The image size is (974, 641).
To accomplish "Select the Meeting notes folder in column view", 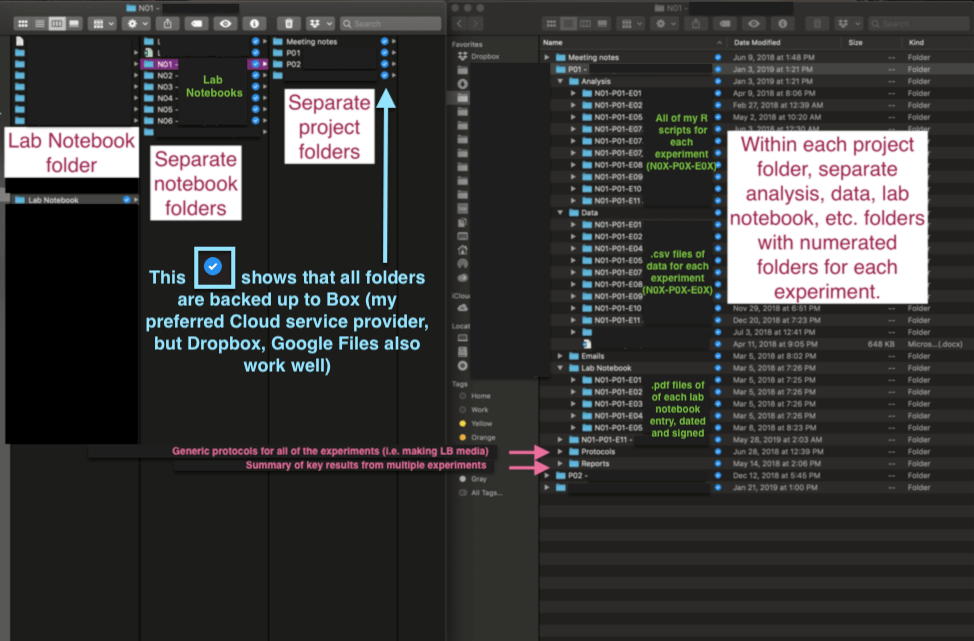I will point(313,42).
